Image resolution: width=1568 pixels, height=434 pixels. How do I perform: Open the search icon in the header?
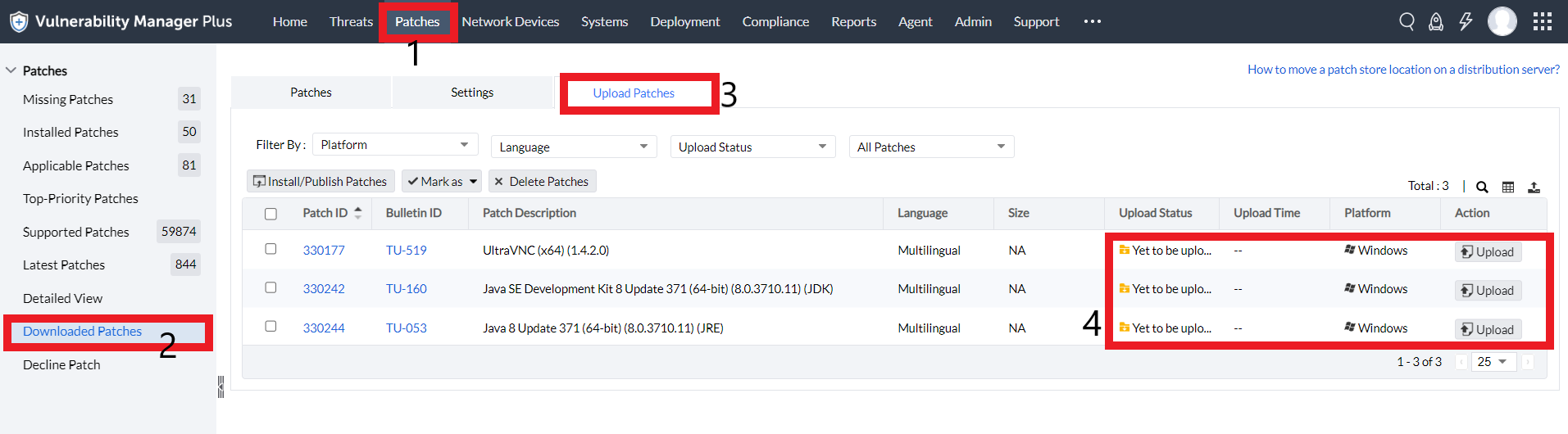tap(1407, 21)
